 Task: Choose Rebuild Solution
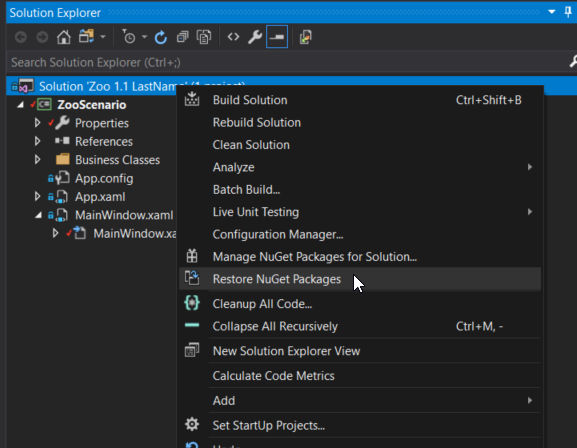(360, 123)
